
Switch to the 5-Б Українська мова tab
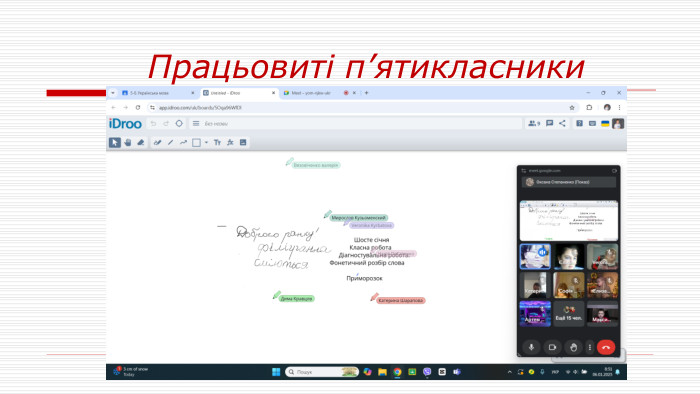click(158, 93)
